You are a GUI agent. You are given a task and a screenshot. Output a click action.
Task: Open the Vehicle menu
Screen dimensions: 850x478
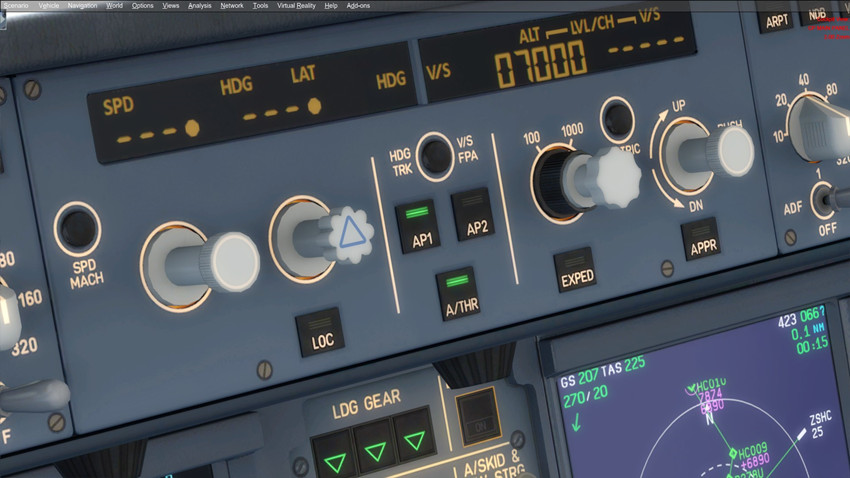pos(48,5)
